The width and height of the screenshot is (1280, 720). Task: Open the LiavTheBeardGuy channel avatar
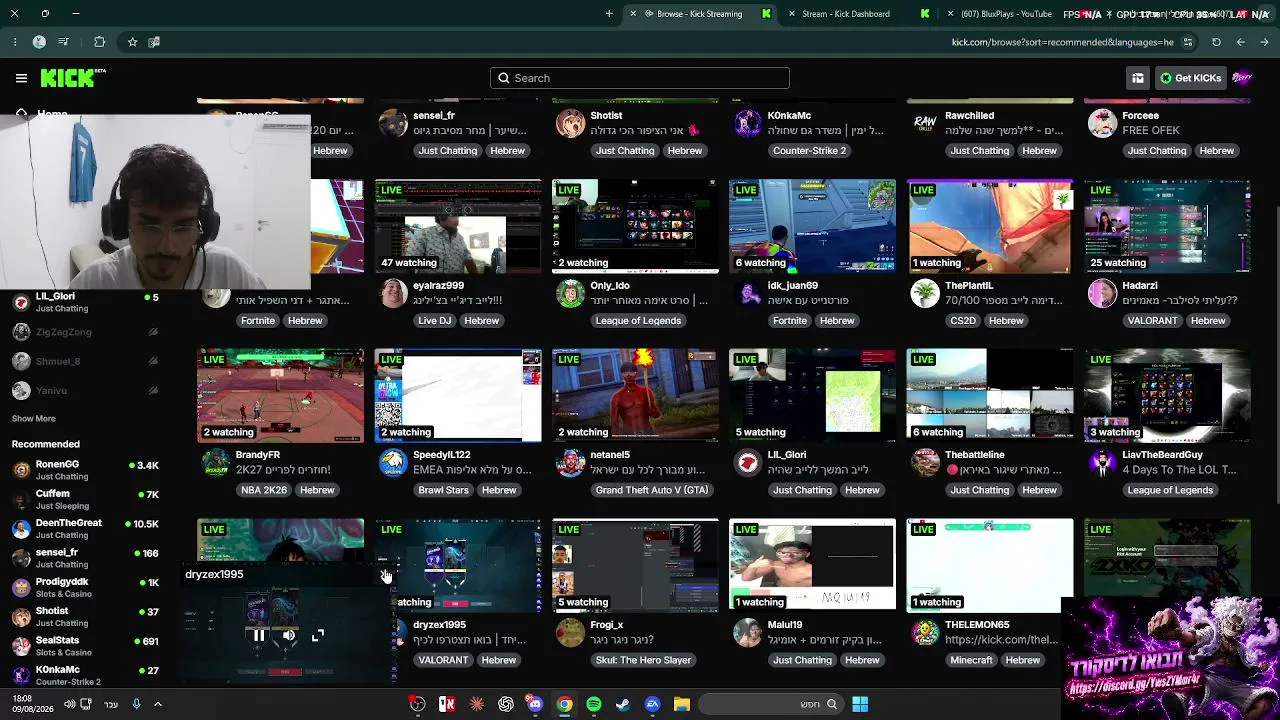pyautogui.click(x=1103, y=464)
